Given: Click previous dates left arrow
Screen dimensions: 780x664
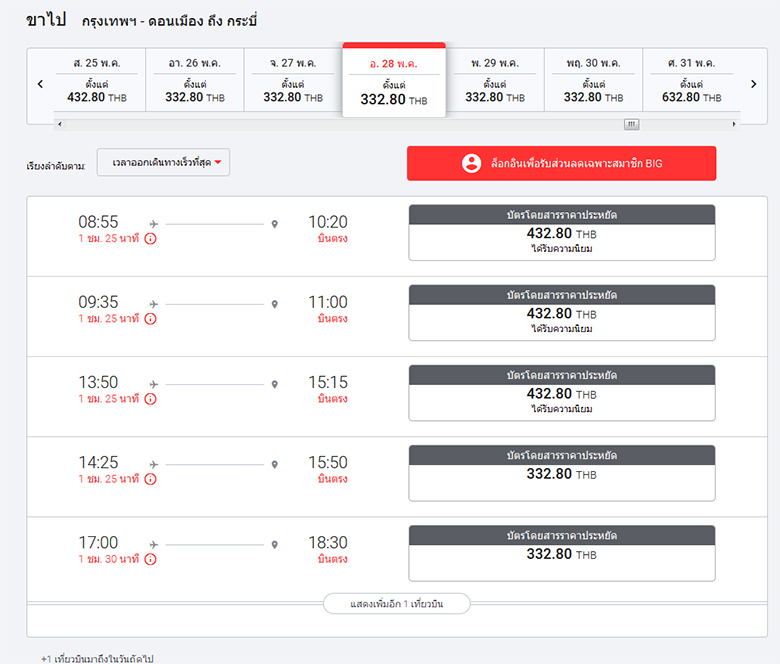Looking at the screenshot, I should pyautogui.click(x=40, y=84).
